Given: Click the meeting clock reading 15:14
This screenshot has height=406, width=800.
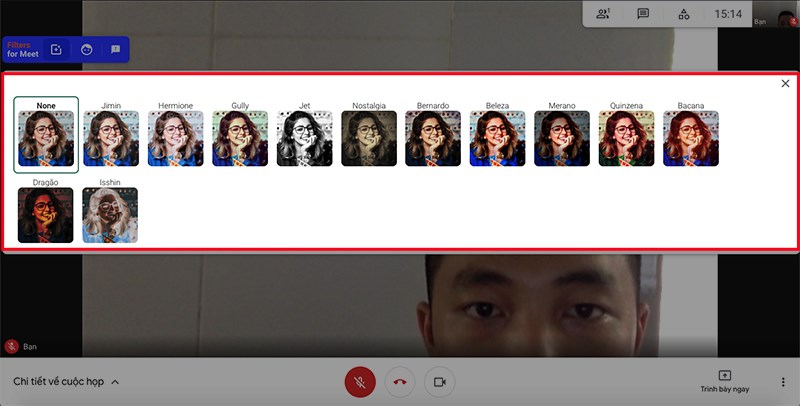Looking at the screenshot, I should click(x=728, y=14).
